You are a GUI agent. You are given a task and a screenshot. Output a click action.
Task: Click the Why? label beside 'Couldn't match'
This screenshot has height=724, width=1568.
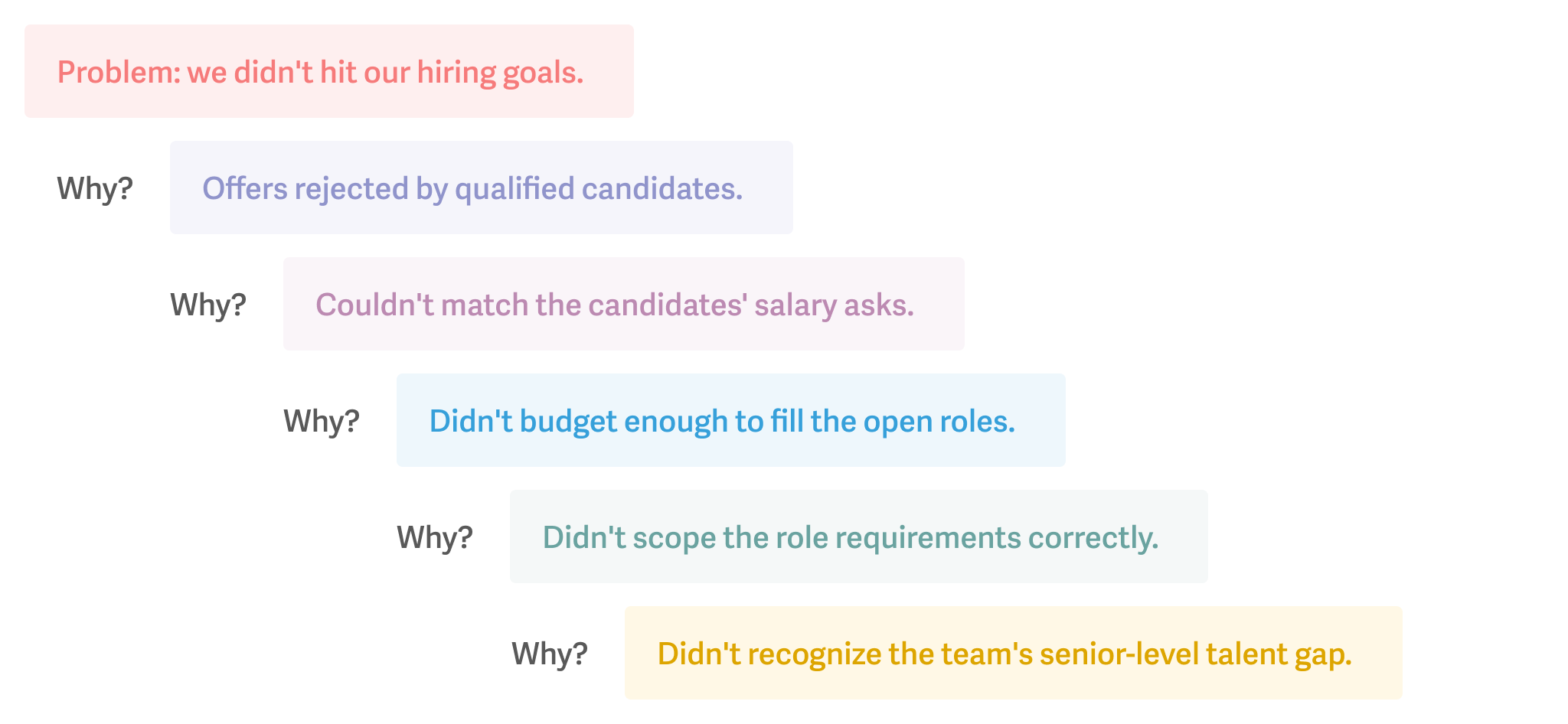click(x=208, y=305)
